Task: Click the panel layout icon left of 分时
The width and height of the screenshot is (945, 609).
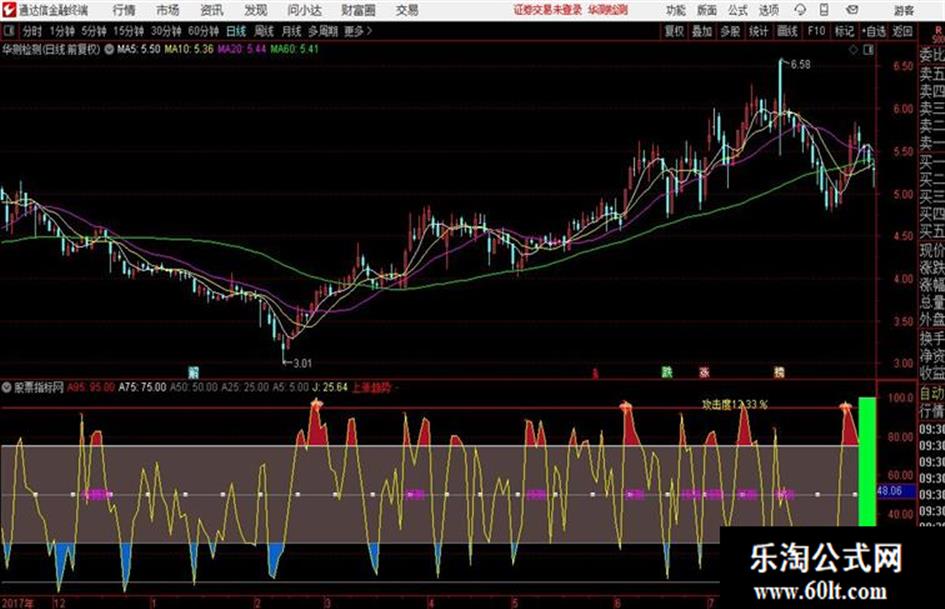Action: point(8,31)
